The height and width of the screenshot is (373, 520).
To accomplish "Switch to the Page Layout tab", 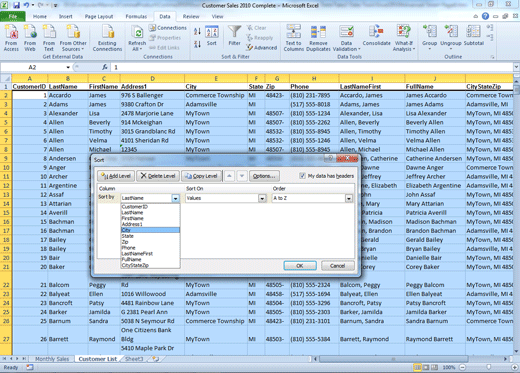I will [99, 16].
